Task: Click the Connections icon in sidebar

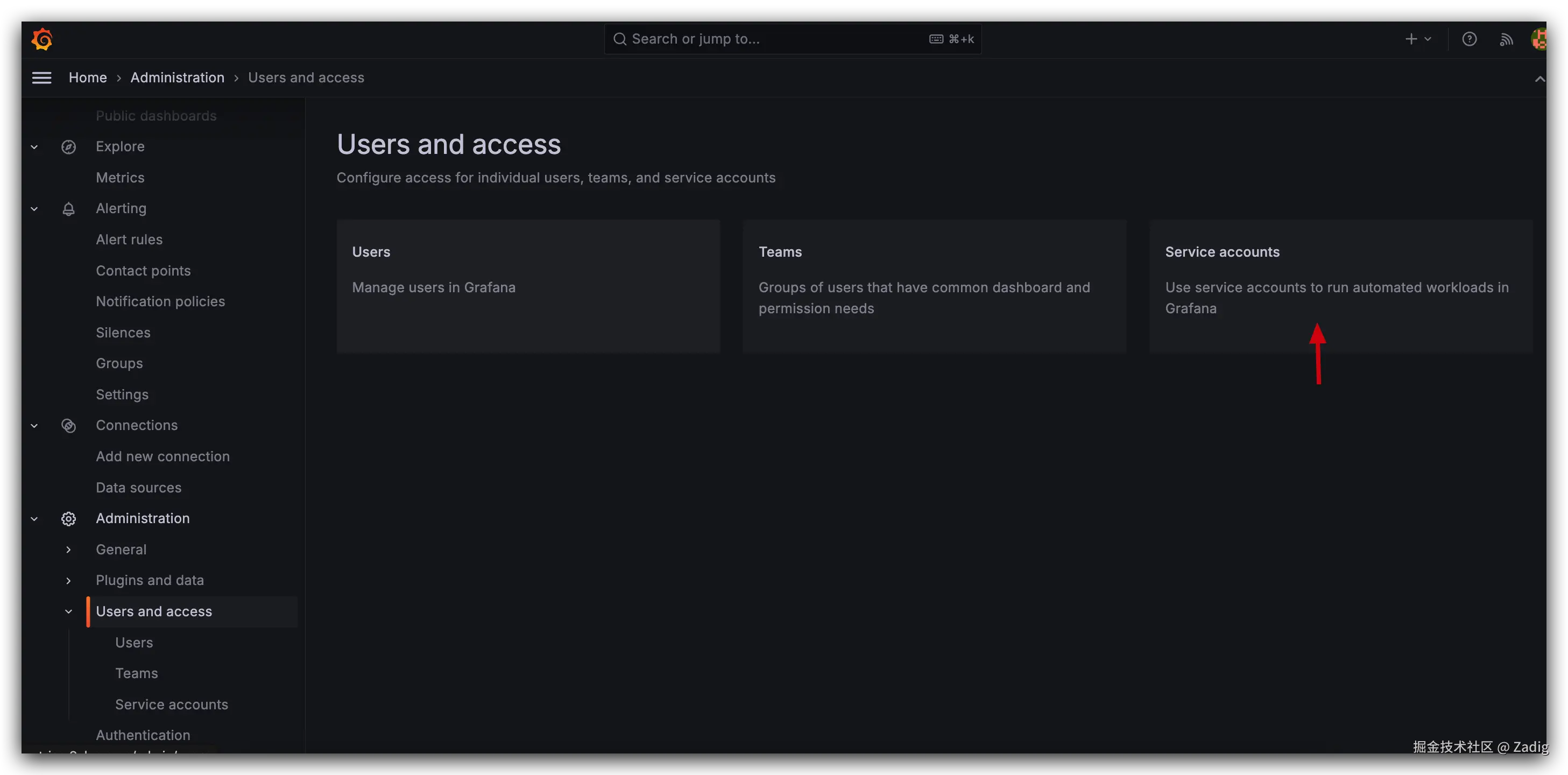Action: click(69, 426)
